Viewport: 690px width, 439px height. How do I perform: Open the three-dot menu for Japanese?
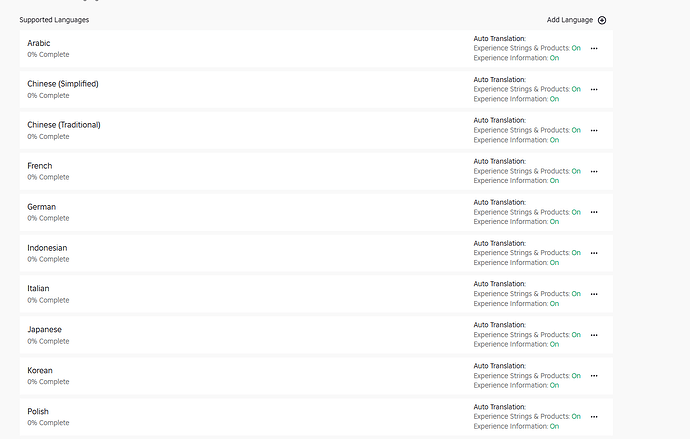point(594,335)
